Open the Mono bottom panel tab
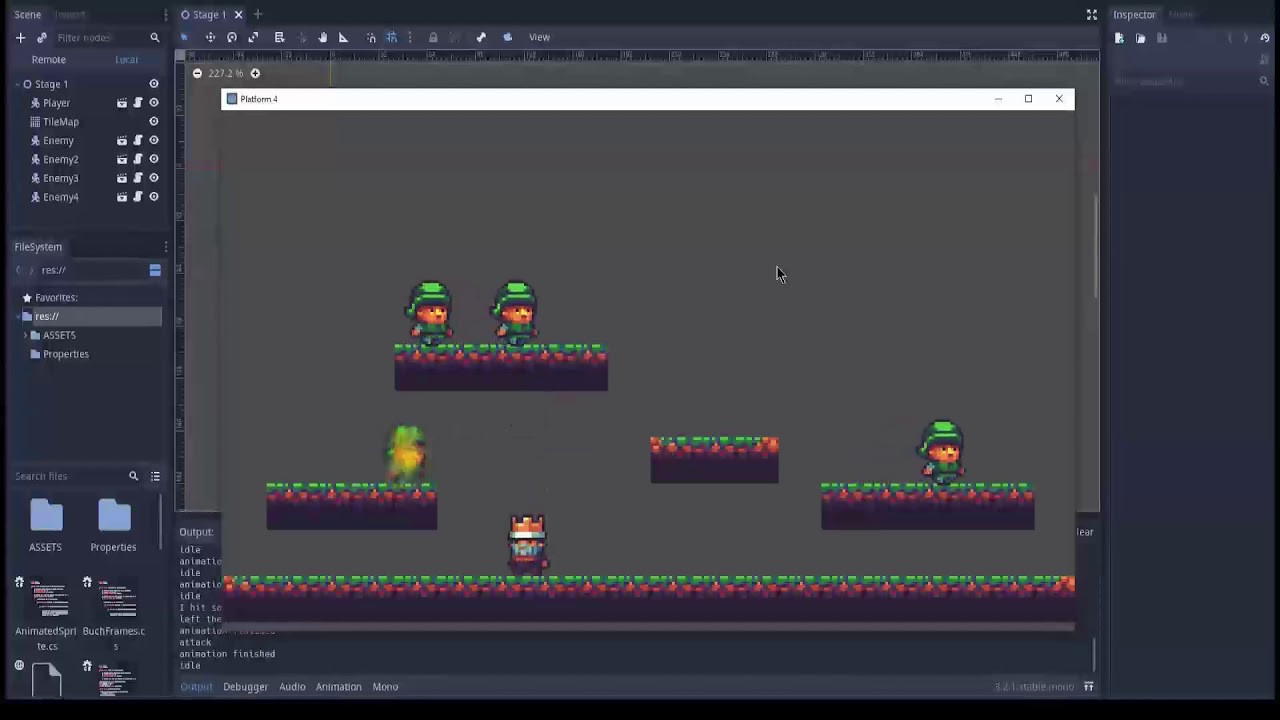 [x=385, y=687]
